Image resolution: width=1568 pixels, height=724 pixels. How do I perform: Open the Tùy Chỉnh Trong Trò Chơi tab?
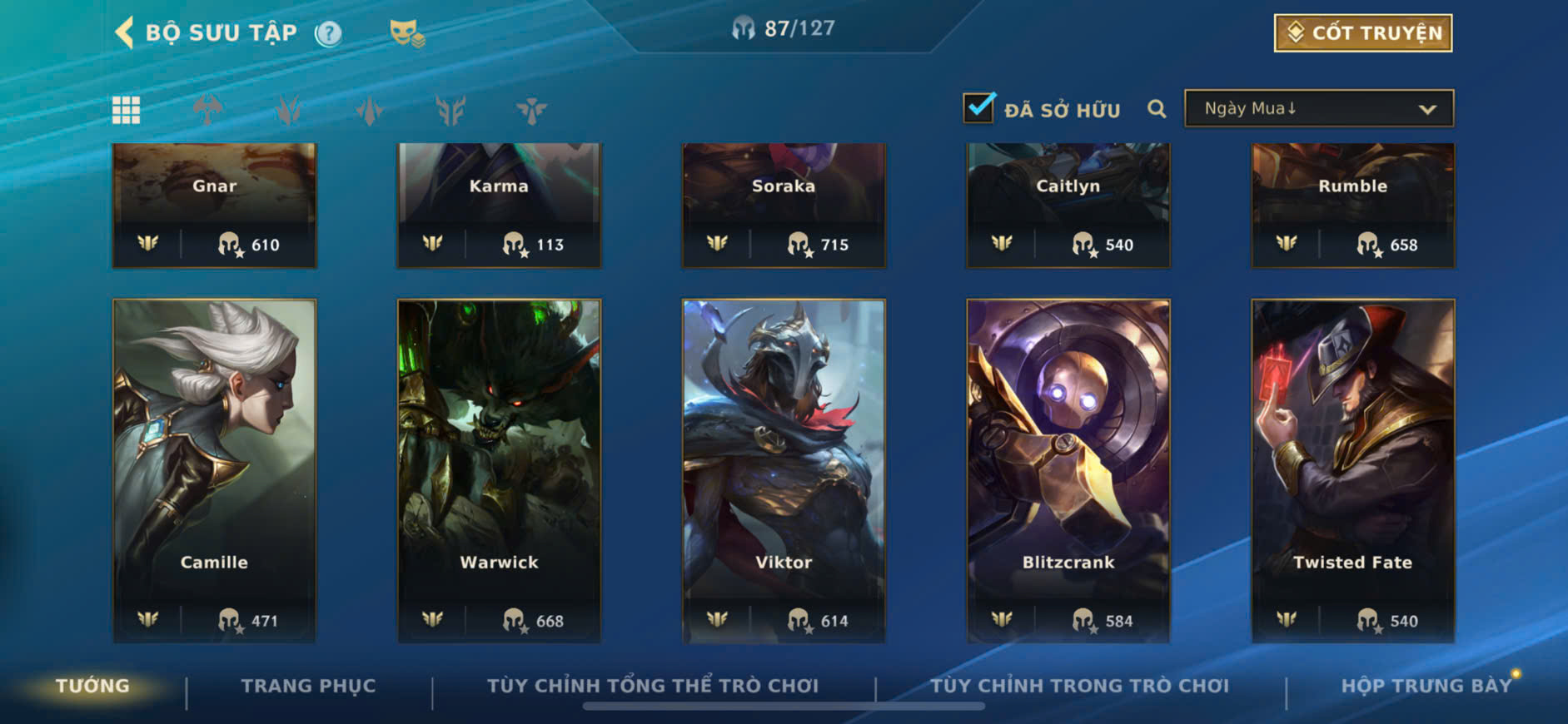click(1079, 686)
